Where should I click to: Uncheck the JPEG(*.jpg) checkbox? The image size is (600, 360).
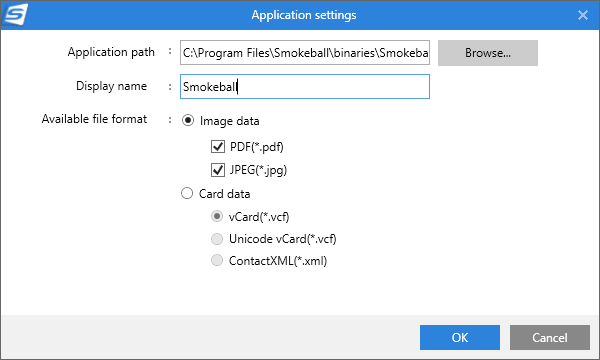[x=218, y=170]
